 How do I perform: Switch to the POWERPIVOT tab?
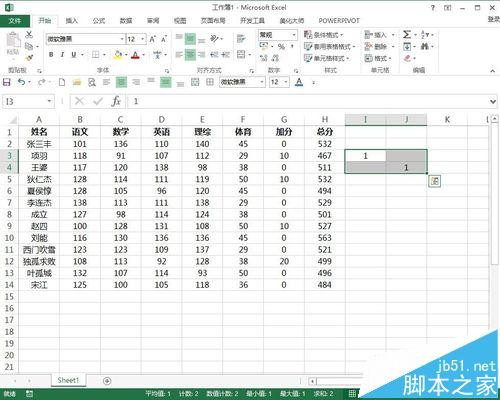(x=339, y=21)
